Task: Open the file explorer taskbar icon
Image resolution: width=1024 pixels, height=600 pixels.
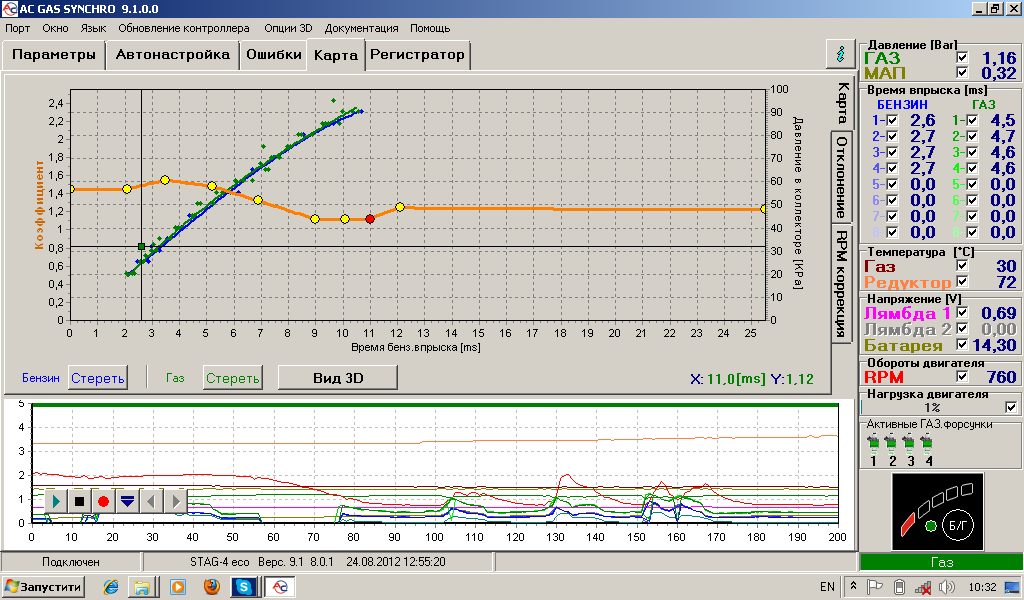Action: (142, 587)
